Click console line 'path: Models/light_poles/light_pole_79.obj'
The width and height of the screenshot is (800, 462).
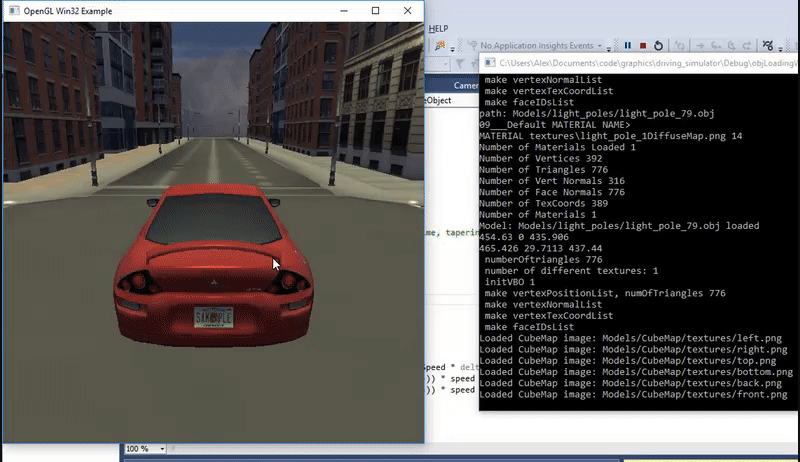point(596,114)
